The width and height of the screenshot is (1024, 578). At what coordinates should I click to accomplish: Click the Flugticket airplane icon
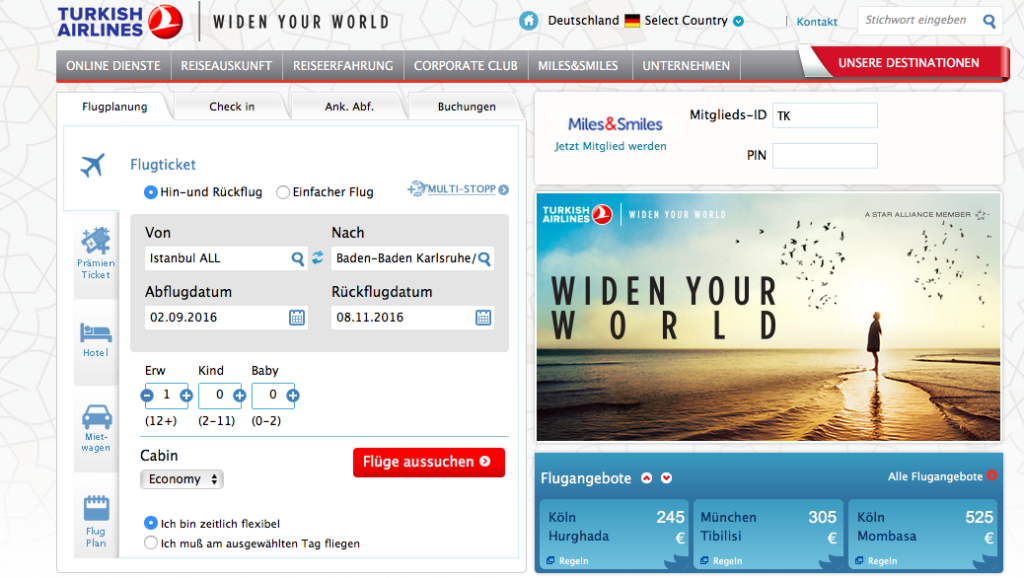coord(92,165)
